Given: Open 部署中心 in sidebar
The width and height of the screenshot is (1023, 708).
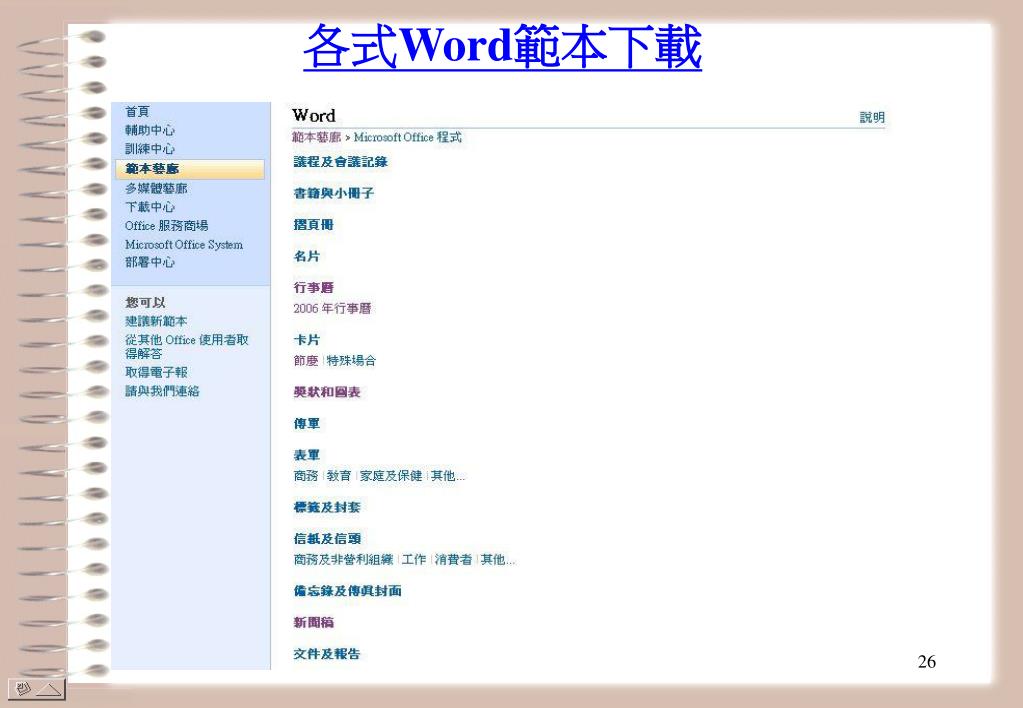Looking at the screenshot, I should click(x=149, y=262).
